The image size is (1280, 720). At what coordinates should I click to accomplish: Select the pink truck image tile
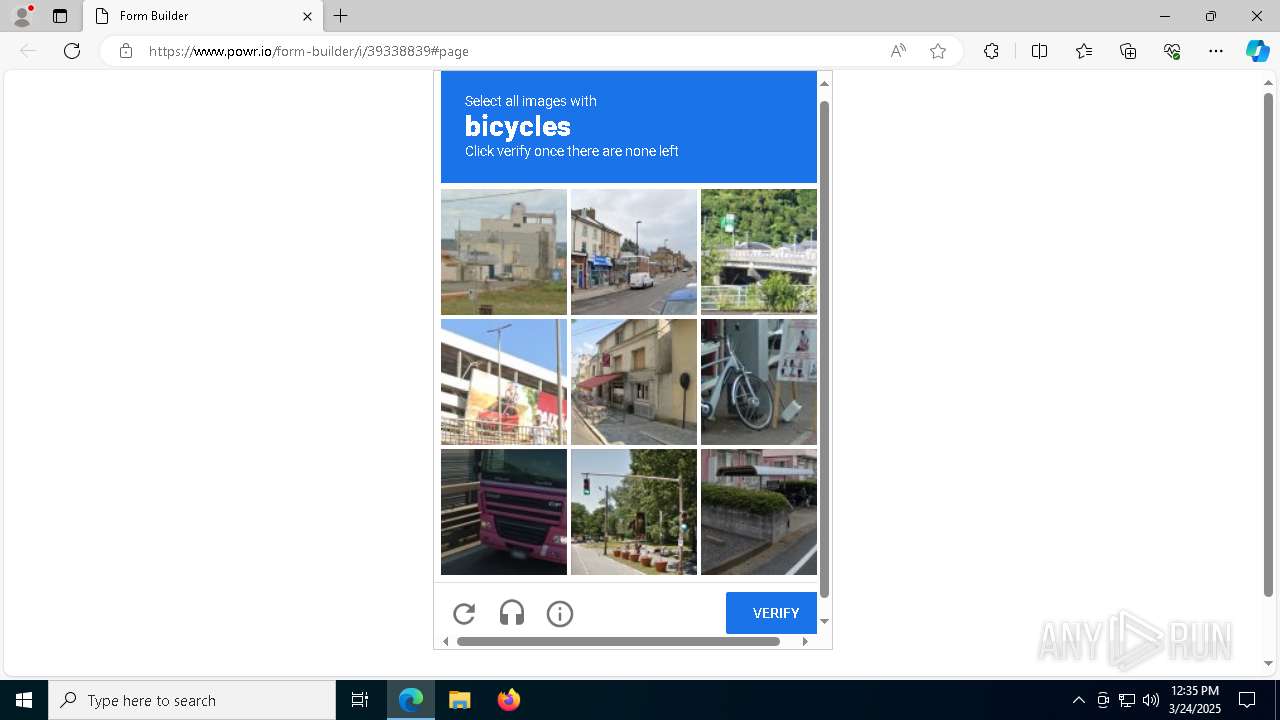click(x=504, y=512)
